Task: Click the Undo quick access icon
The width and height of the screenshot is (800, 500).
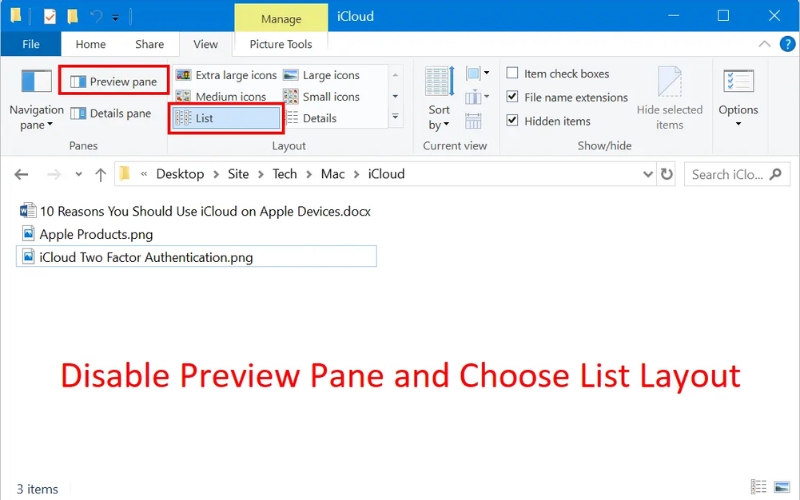Action: (x=95, y=17)
